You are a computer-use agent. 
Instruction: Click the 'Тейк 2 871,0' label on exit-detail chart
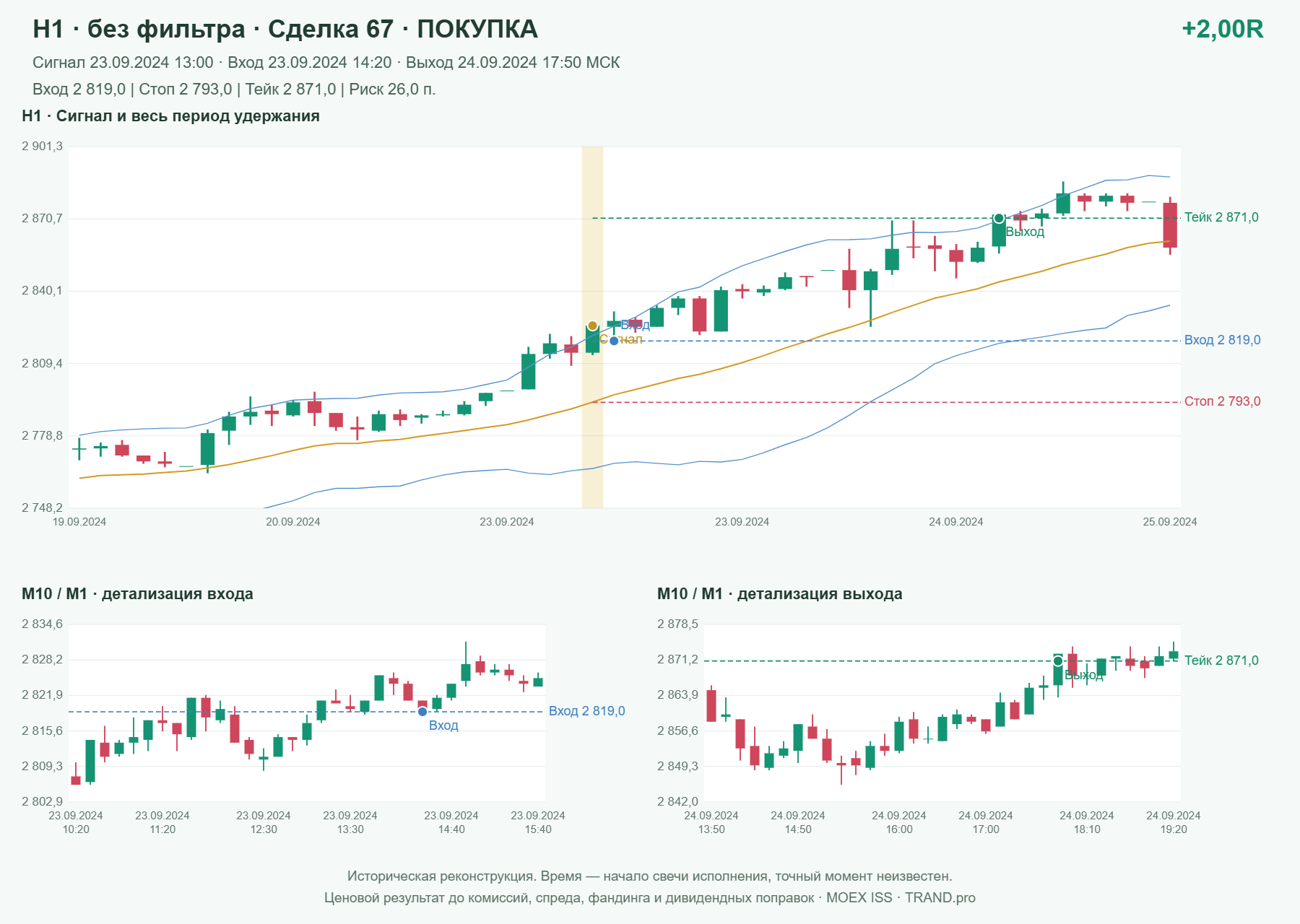(1221, 661)
